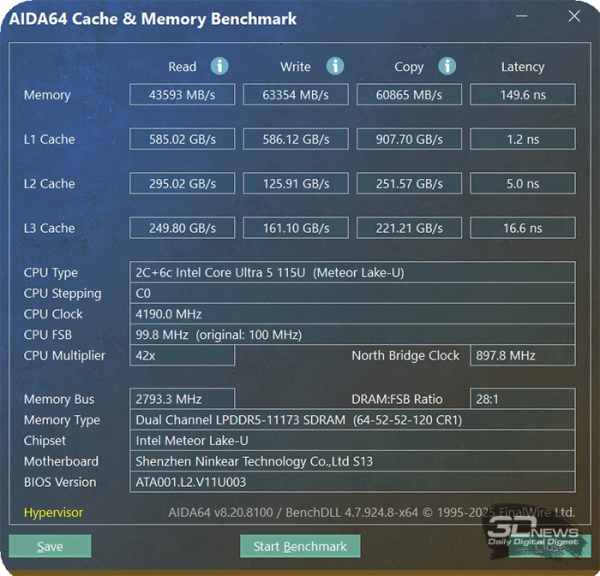This screenshot has height=576, width=600.
Task: Select the Memory Latency cell 149.6 ns
Action: pyautogui.click(x=522, y=95)
